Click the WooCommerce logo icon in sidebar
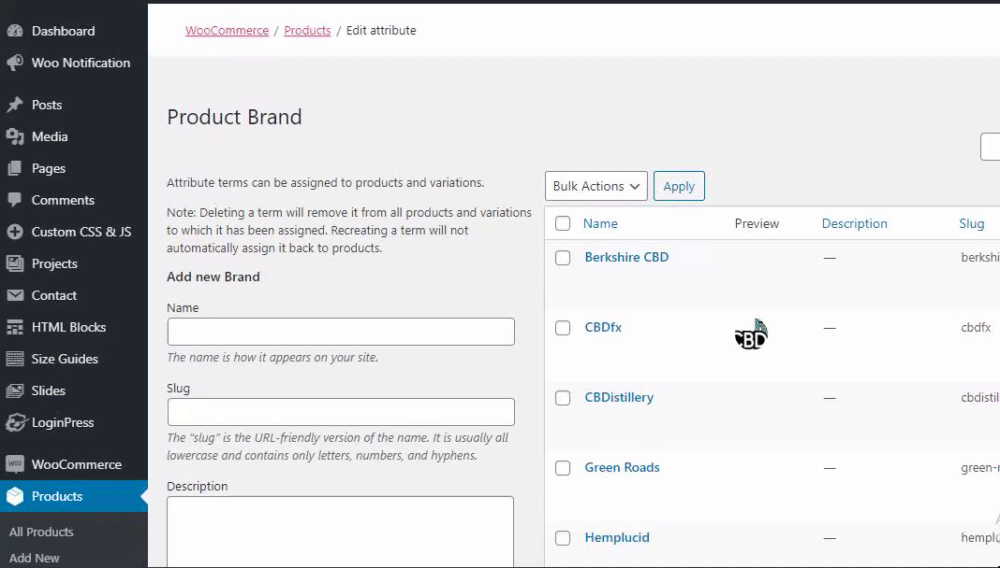1000x568 pixels. tap(15, 465)
